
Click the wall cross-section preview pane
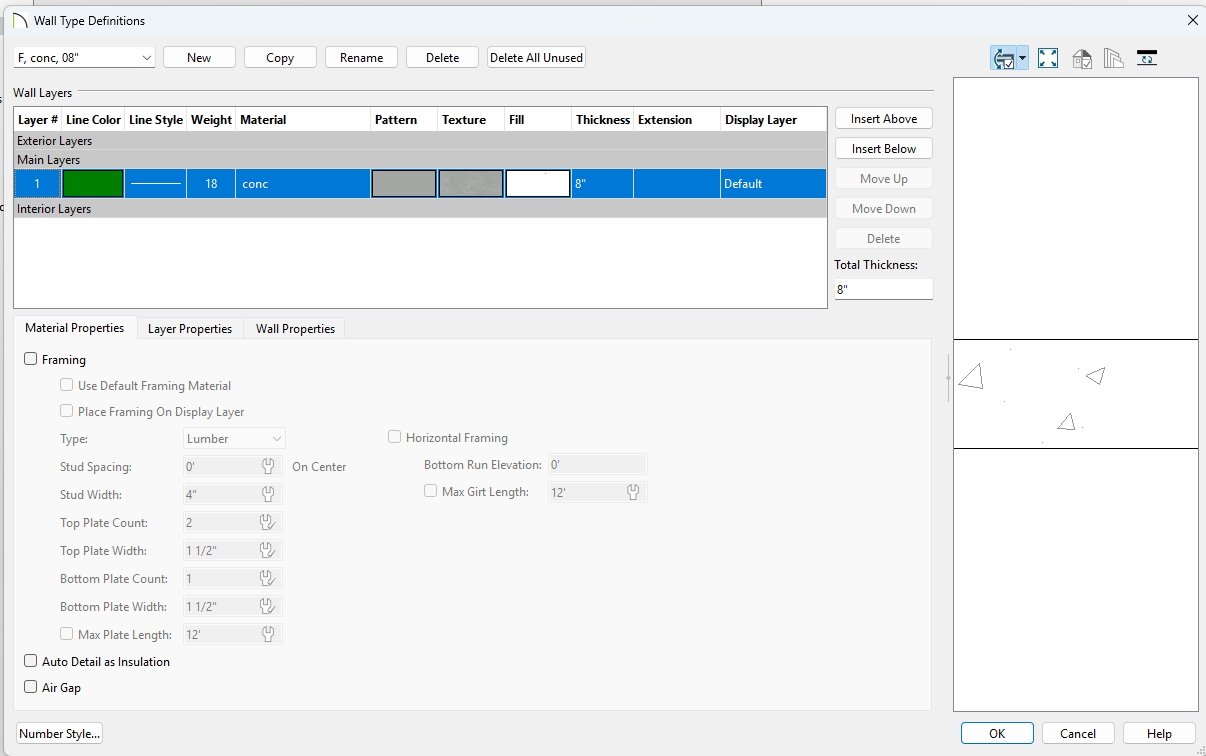[1076, 394]
